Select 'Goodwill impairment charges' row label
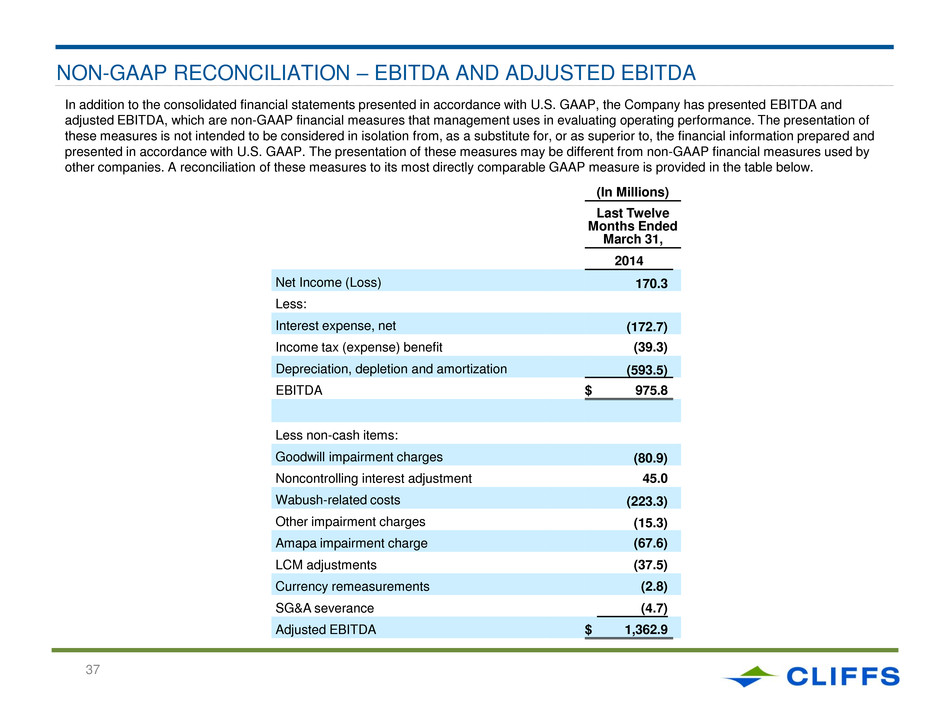 tap(358, 457)
